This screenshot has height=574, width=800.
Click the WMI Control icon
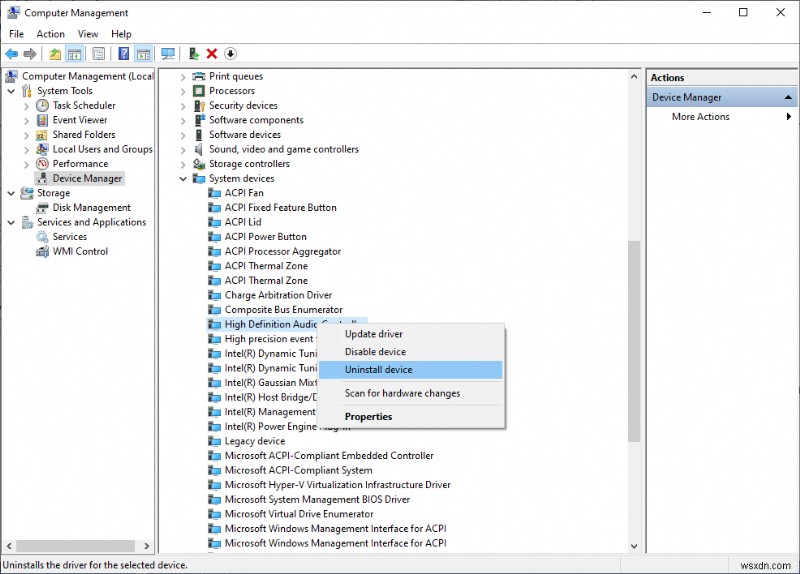coord(42,252)
